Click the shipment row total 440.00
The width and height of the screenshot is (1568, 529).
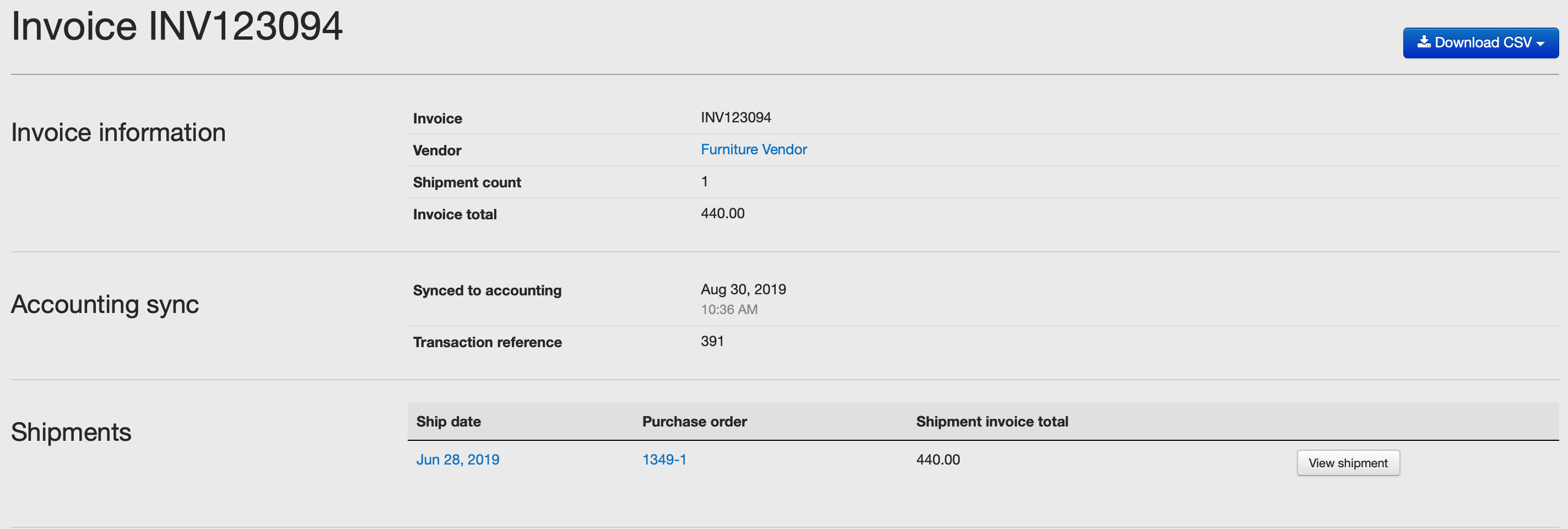[x=938, y=460]
